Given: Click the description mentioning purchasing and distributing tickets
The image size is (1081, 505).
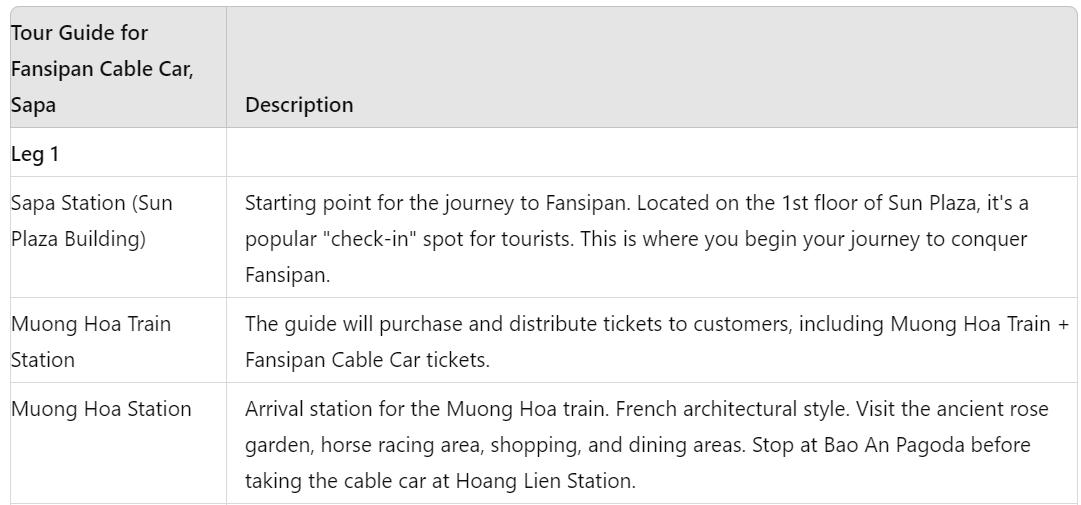Looking at the screenshot, I should click(657, 342).
